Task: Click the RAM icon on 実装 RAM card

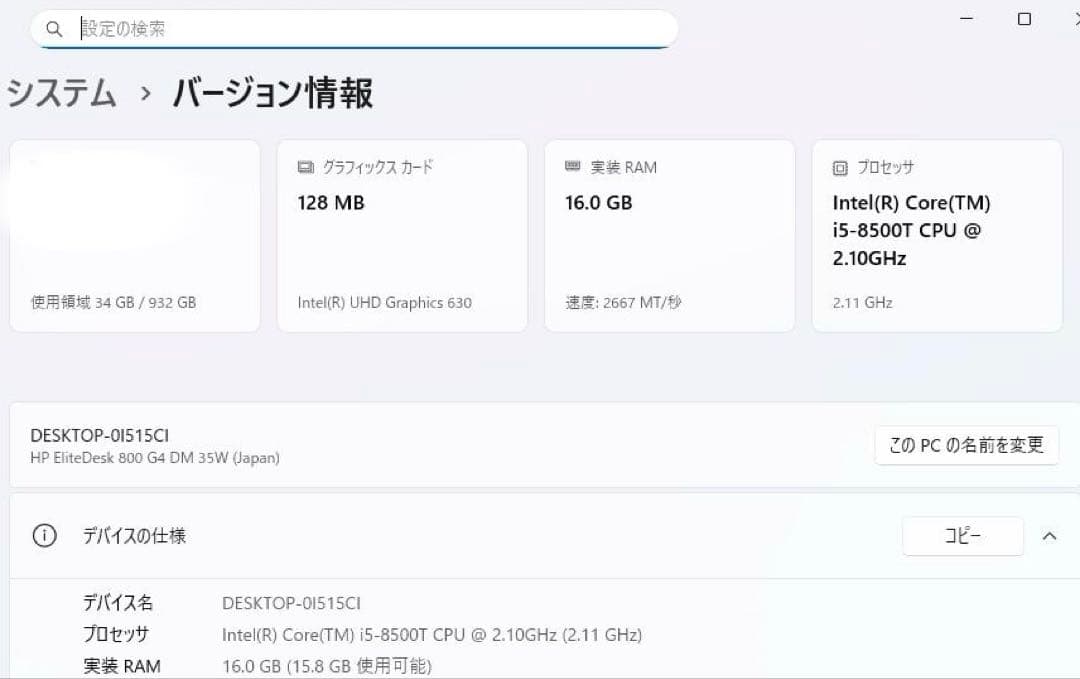Action: pos(572,167)
